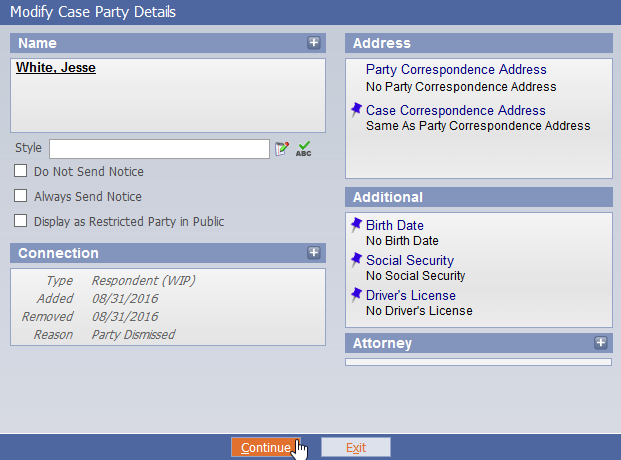Open the Case Correspondence Address link
This screenshot has width=621, height=460.
point(455,111)
